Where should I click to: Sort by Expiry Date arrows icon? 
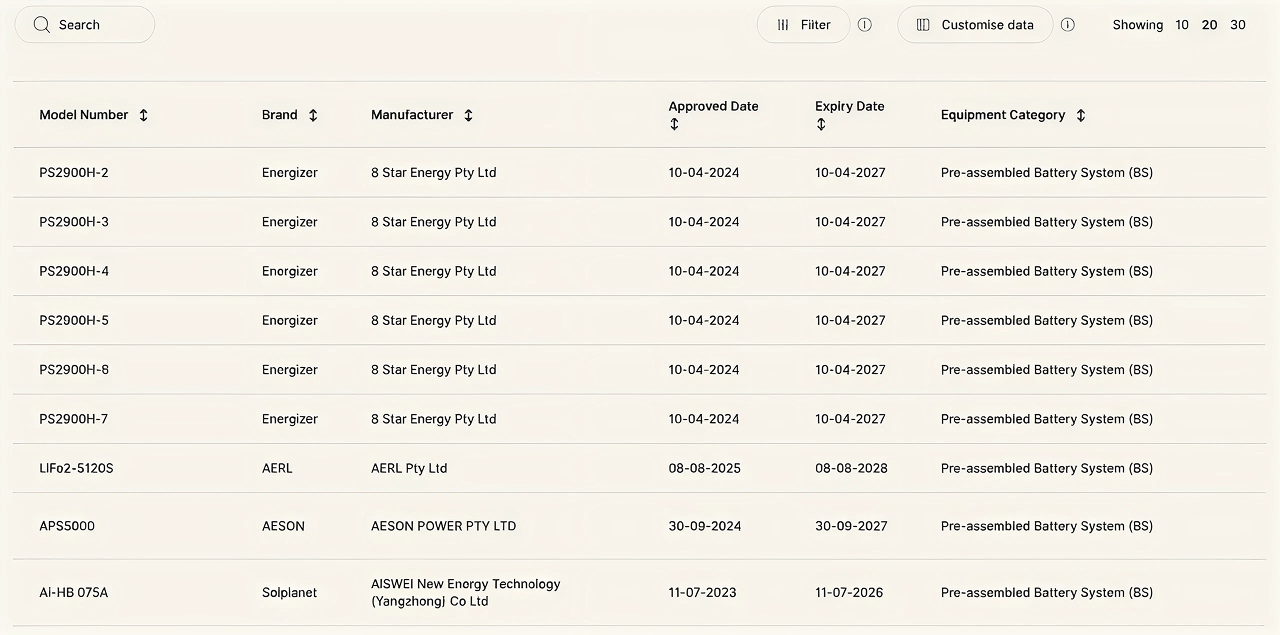coord(821,124)
